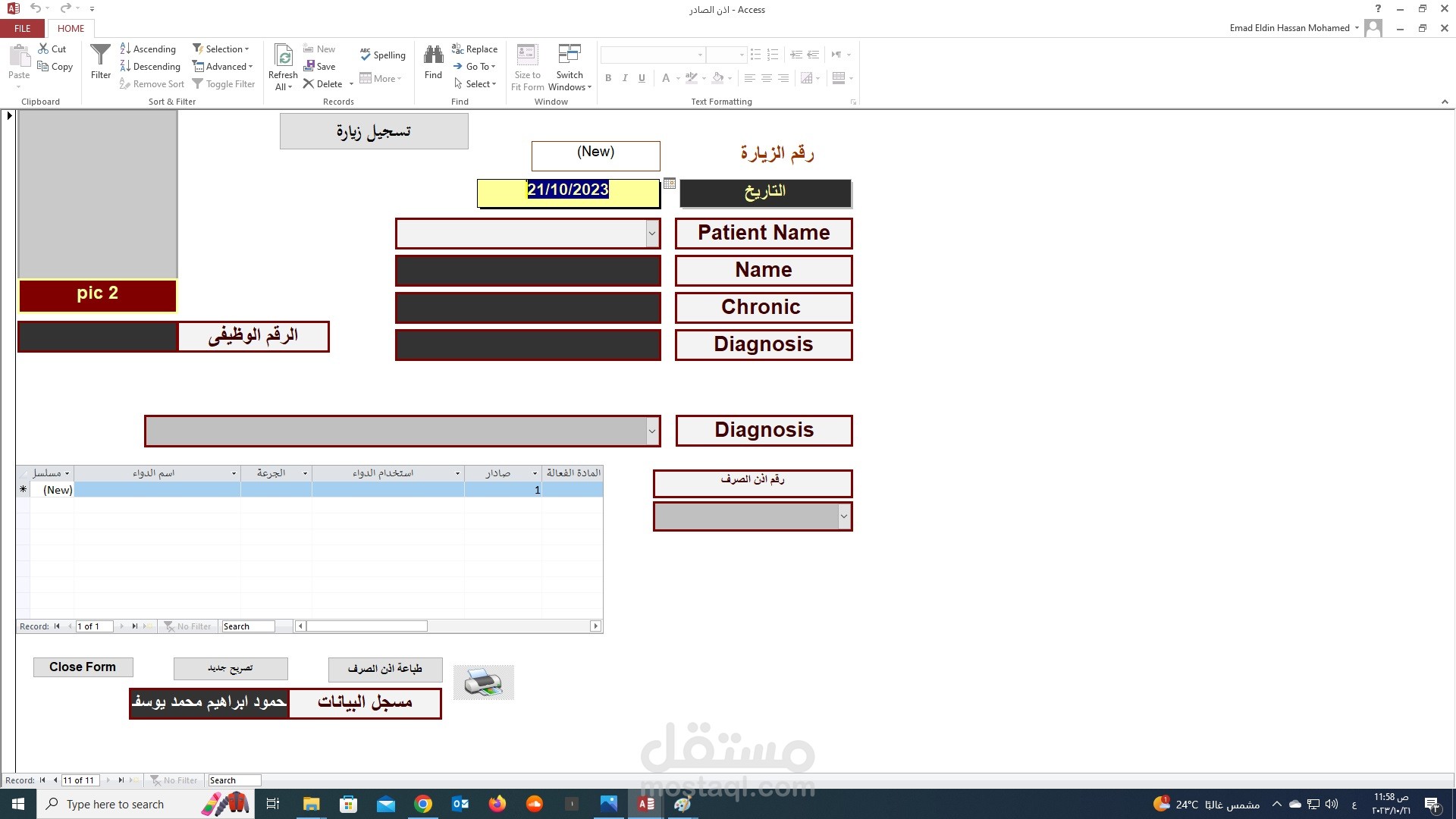The width and height of the screenshot is (1456, 819).
Task: Open Google Chrome from taskbar
Action: tap(423, 804)
